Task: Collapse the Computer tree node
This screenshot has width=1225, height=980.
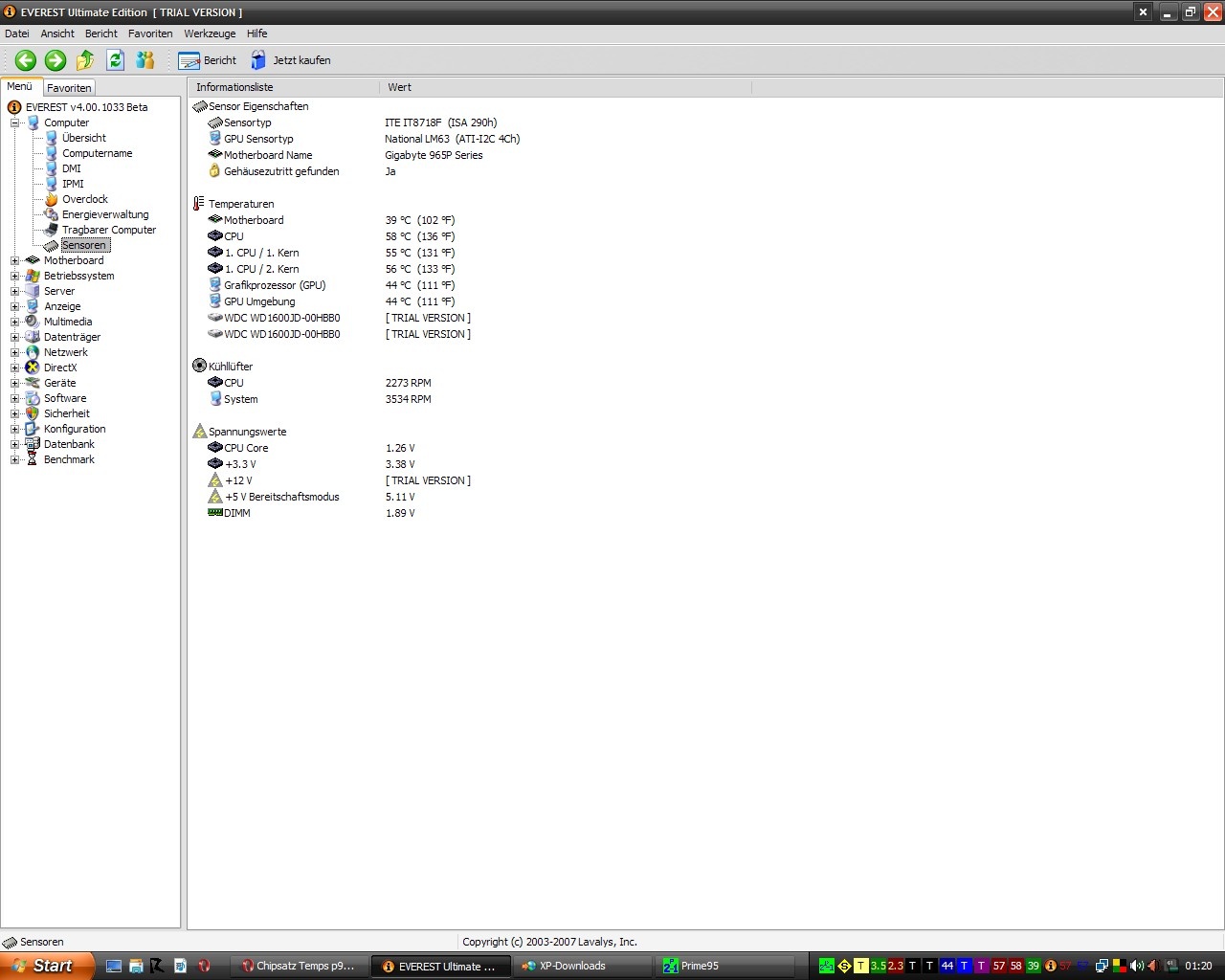Action: click(15, 122)
